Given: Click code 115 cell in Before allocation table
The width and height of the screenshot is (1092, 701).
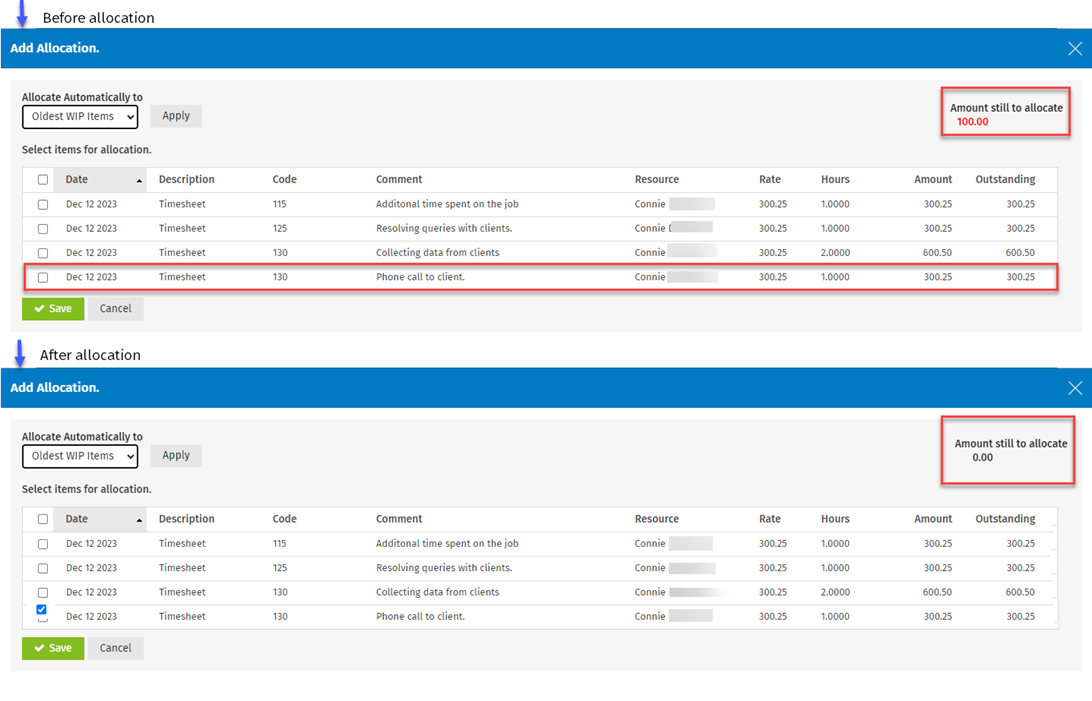Looking at the screenshot, I should tap(279, 205).
